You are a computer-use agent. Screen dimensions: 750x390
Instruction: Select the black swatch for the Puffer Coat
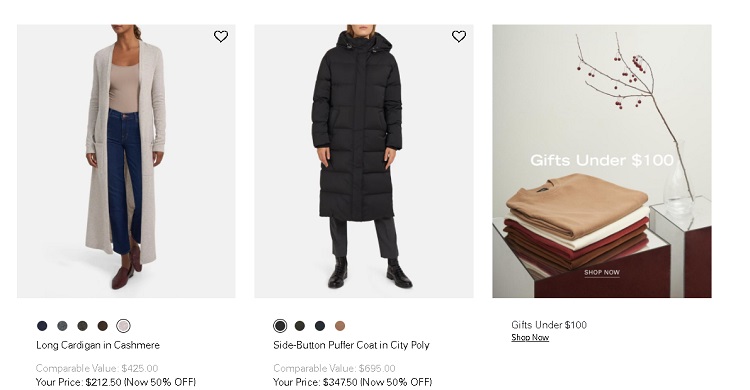coord(280,326)
